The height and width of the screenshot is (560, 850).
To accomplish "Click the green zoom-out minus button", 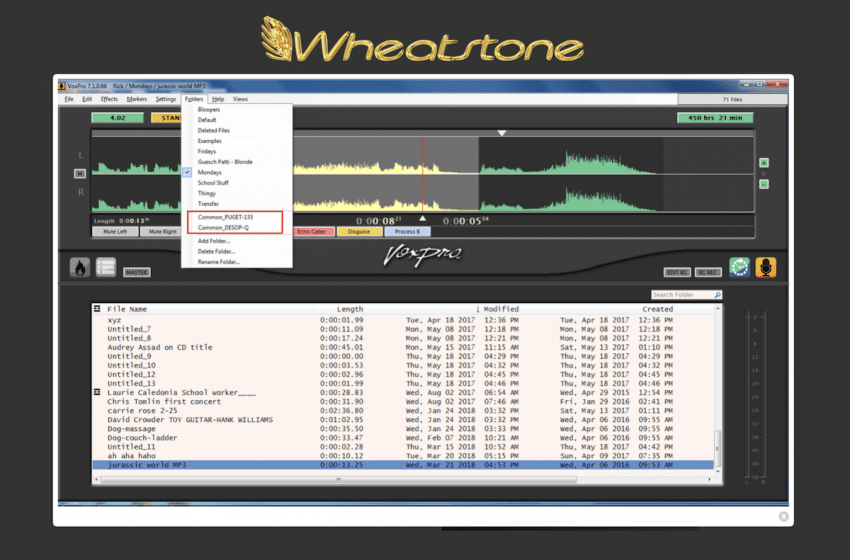I will 764,184.
